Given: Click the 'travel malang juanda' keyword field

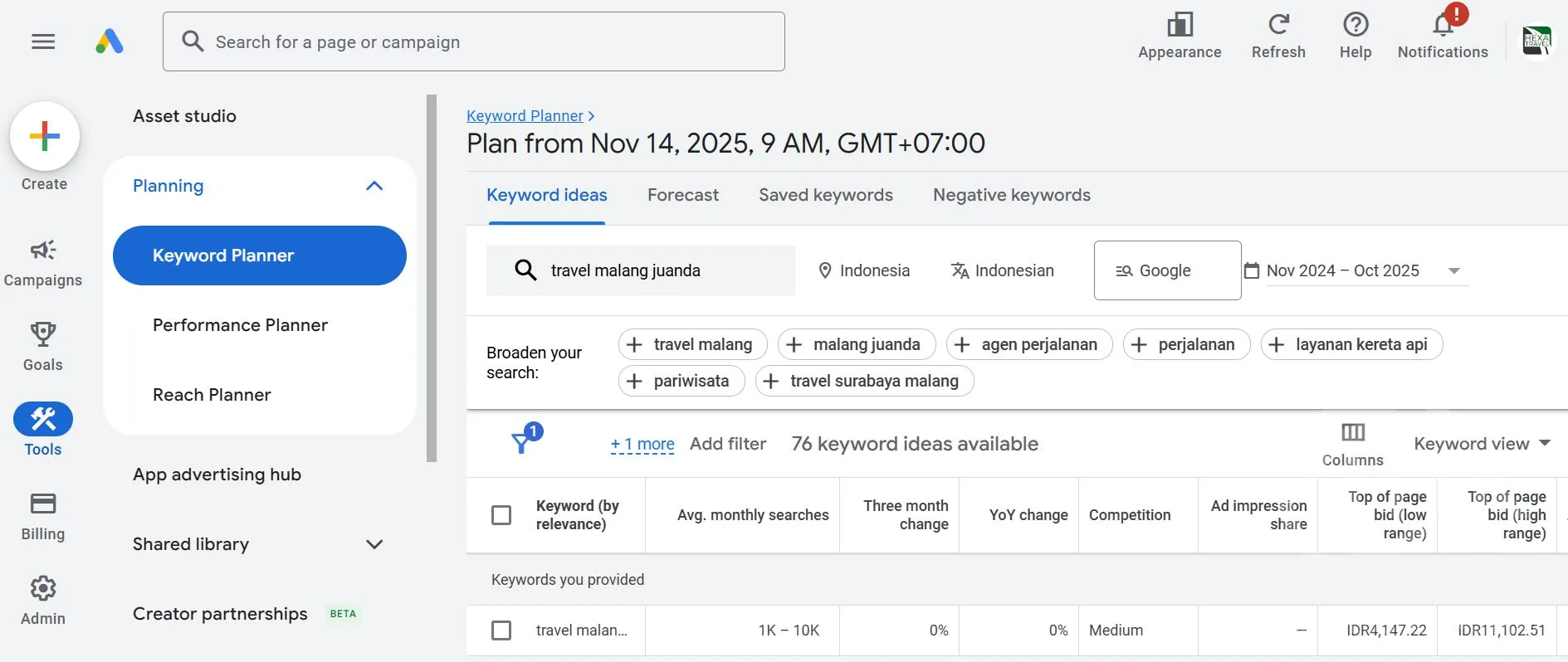Looking at the screenshot, I should pos(641,270).
